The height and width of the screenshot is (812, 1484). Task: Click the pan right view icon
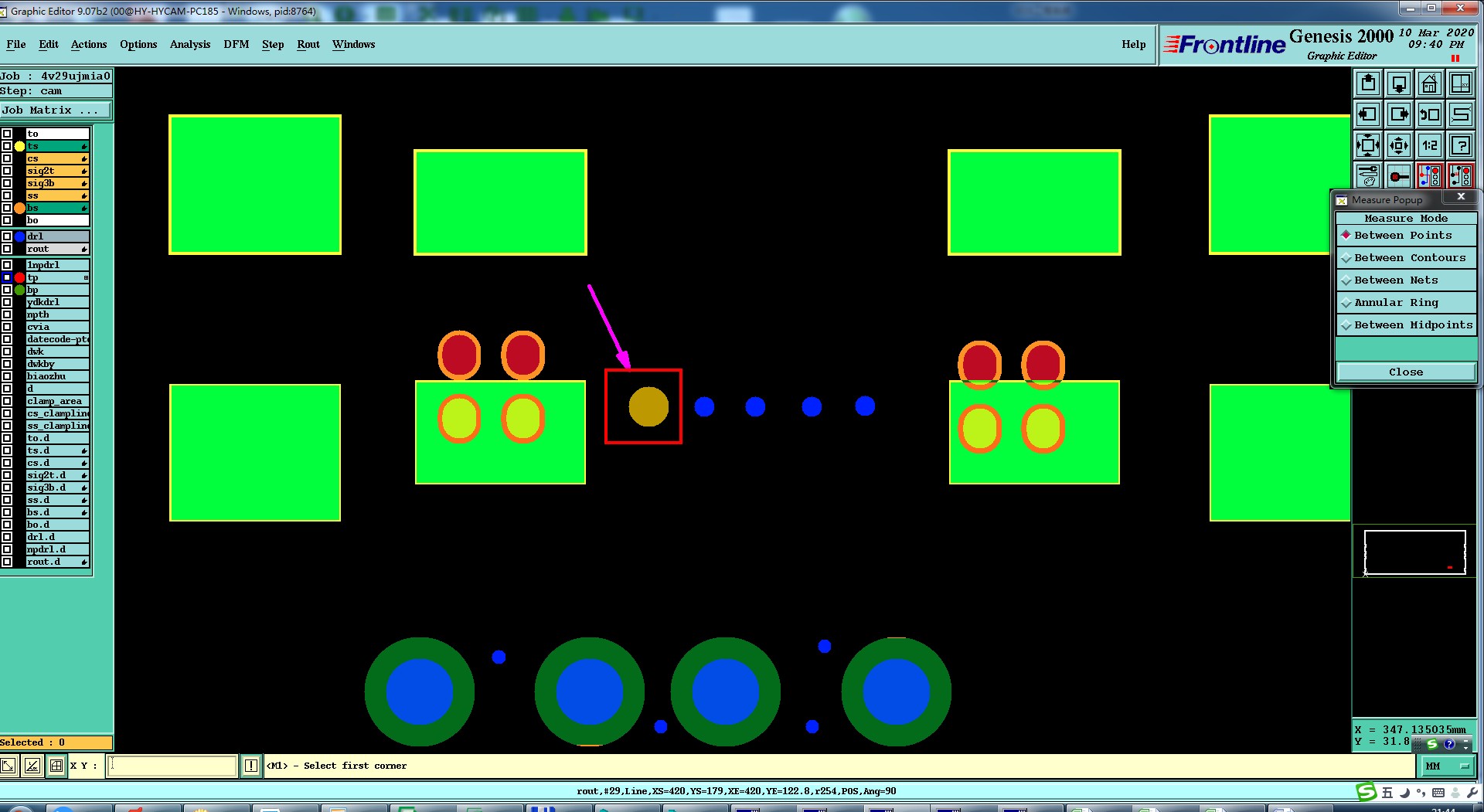tap(1399, 114)
